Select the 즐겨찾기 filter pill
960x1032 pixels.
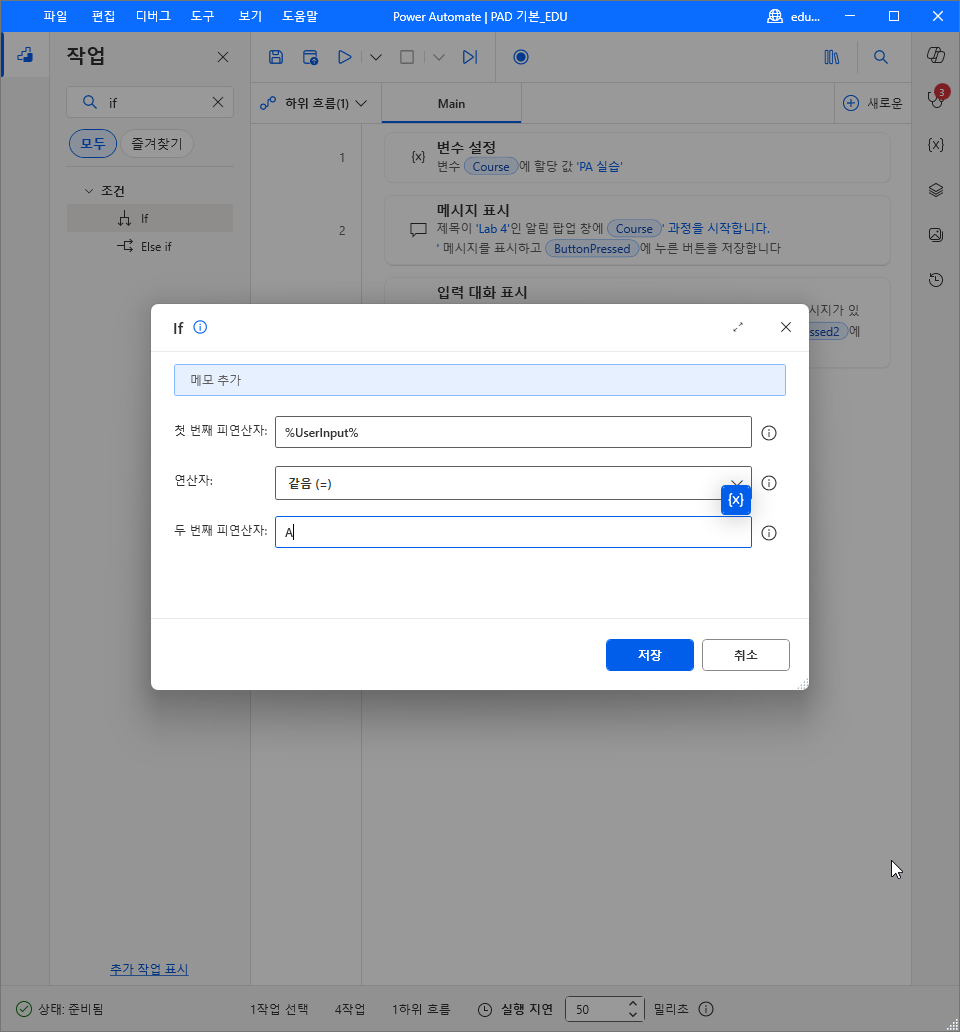pyautogui.click(x=157, y=143)
